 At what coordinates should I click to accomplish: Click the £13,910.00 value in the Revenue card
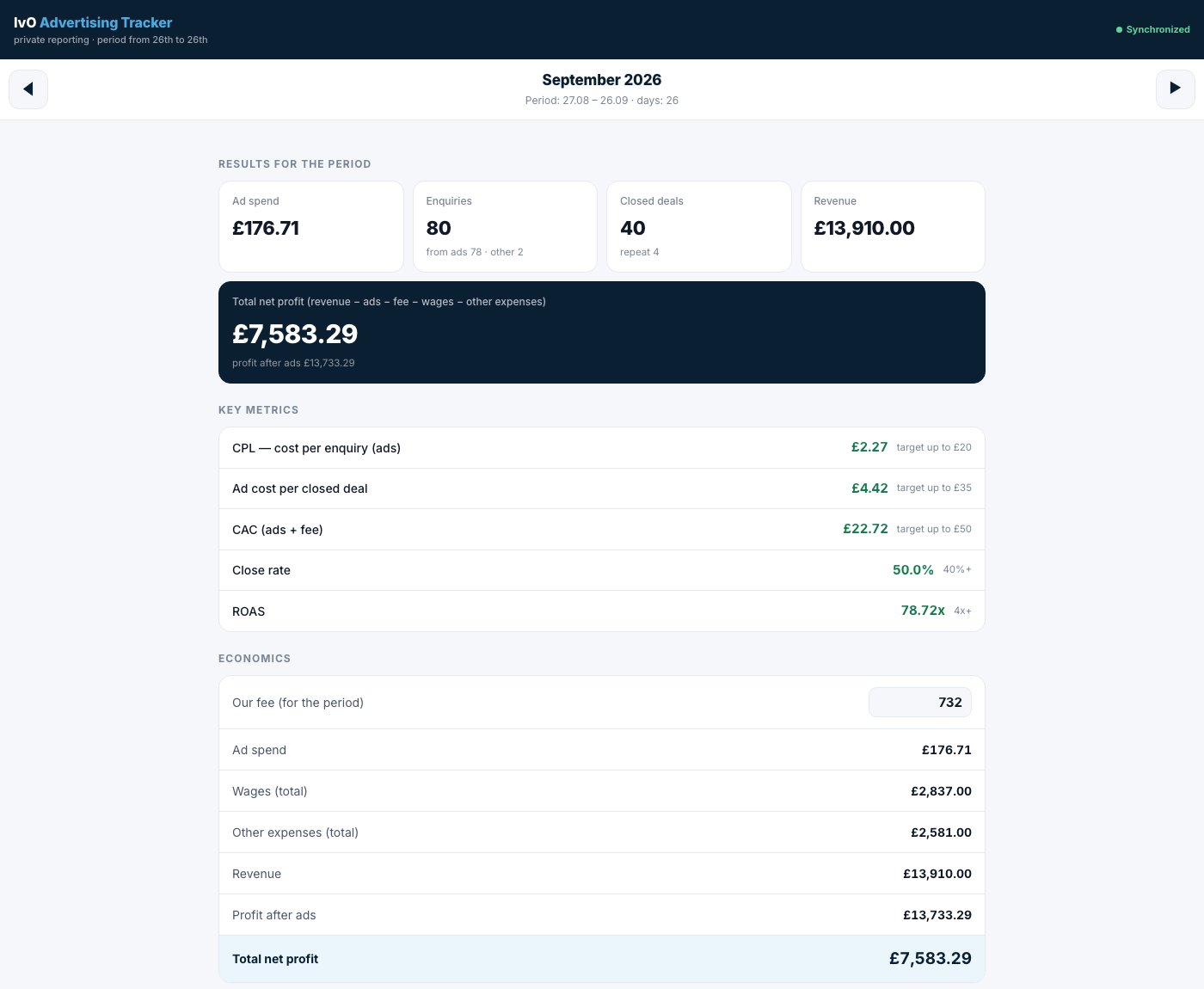[x=864, y=228]
